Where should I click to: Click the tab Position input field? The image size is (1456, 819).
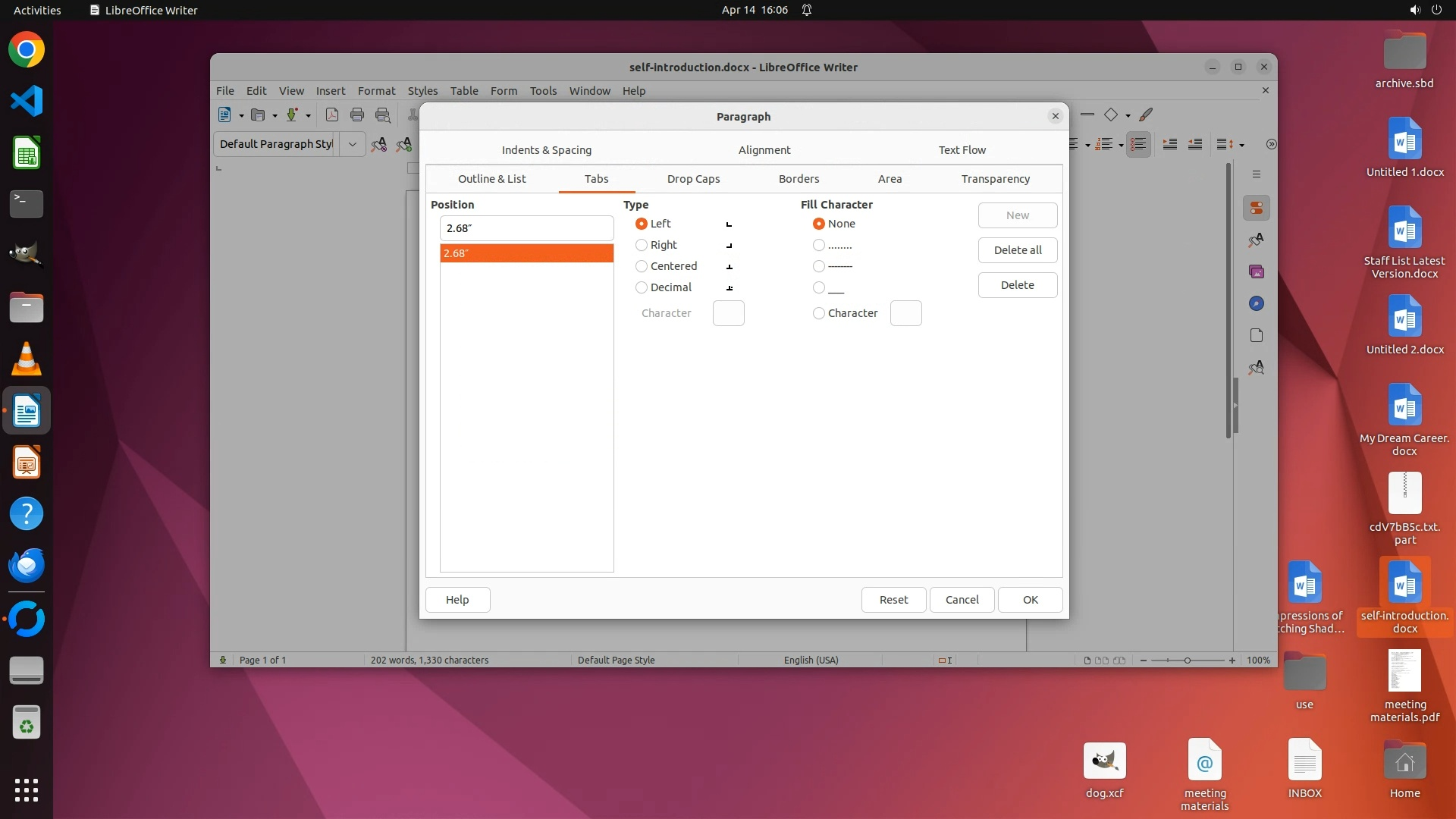[x=526, y=228]
